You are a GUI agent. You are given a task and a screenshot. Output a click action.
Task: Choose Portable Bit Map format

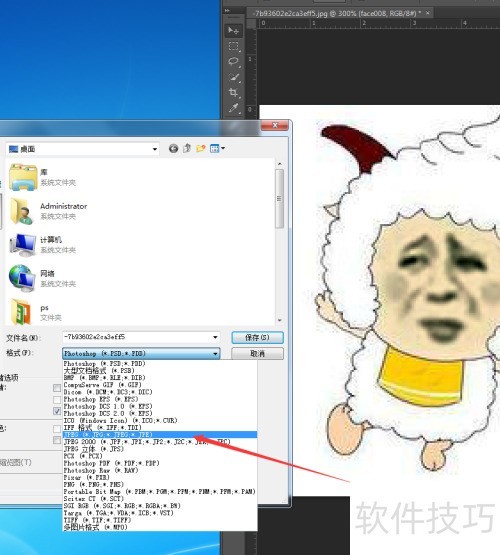160,492
